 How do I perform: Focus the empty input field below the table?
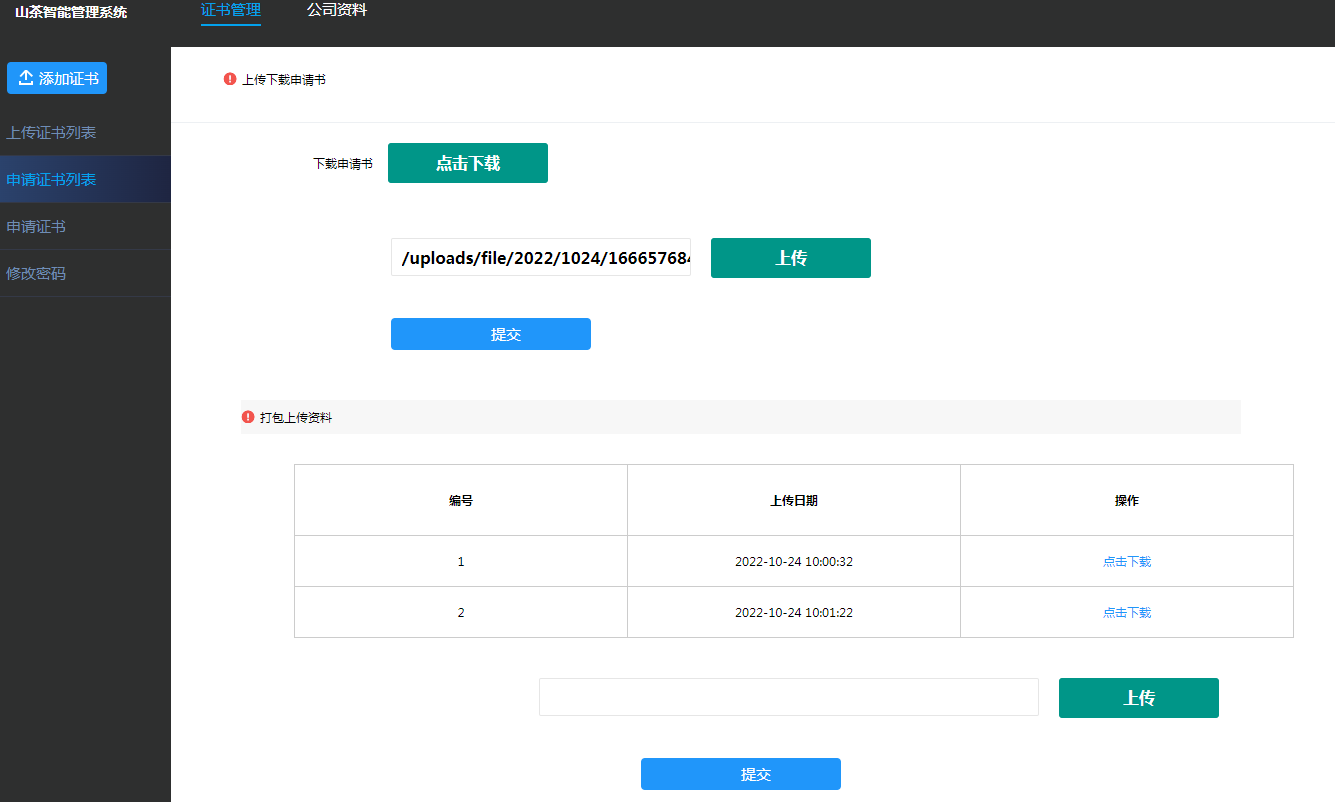(x=788, y=697)
